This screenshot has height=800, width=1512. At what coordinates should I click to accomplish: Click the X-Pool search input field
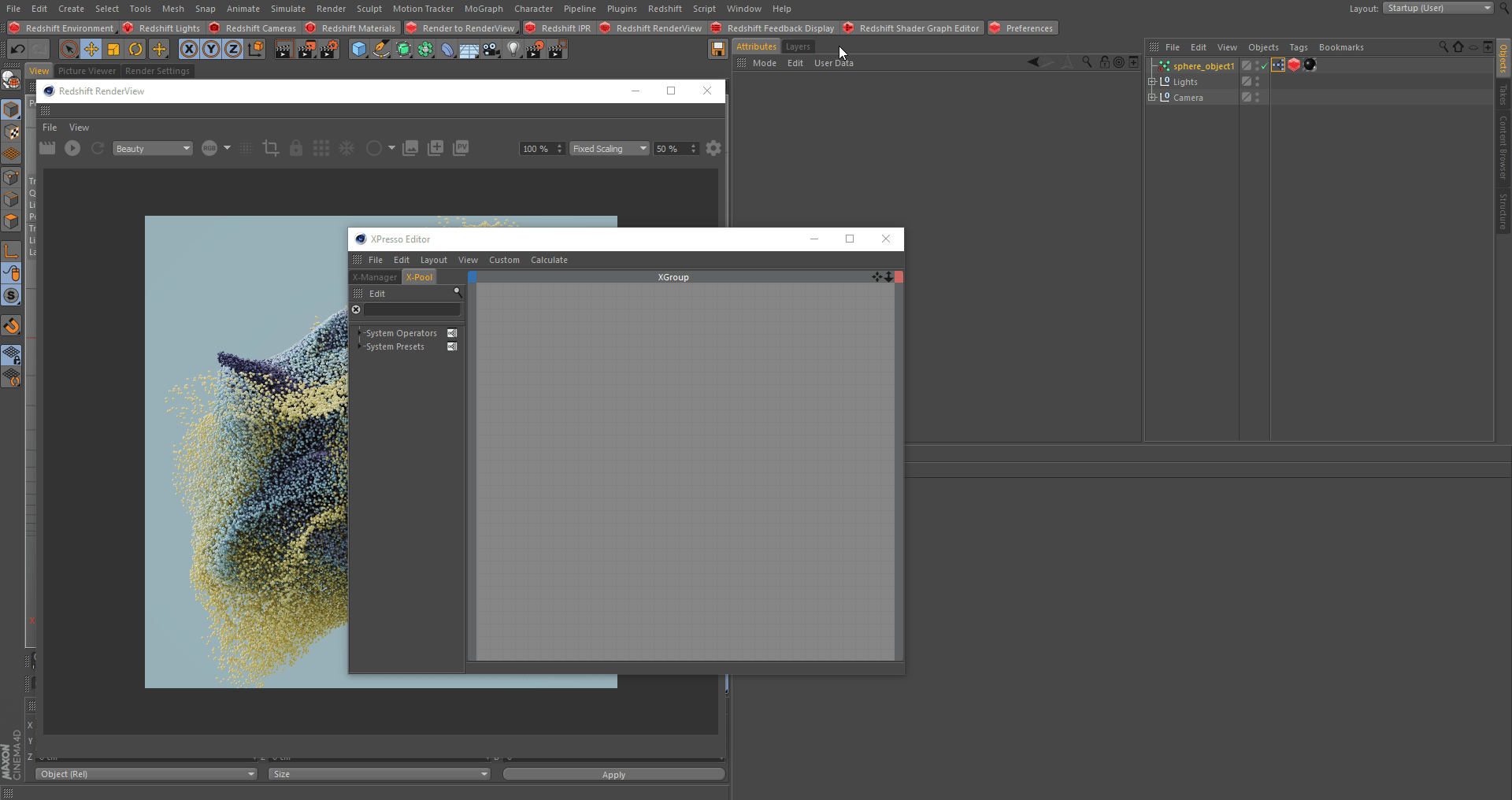click(412, 309)
